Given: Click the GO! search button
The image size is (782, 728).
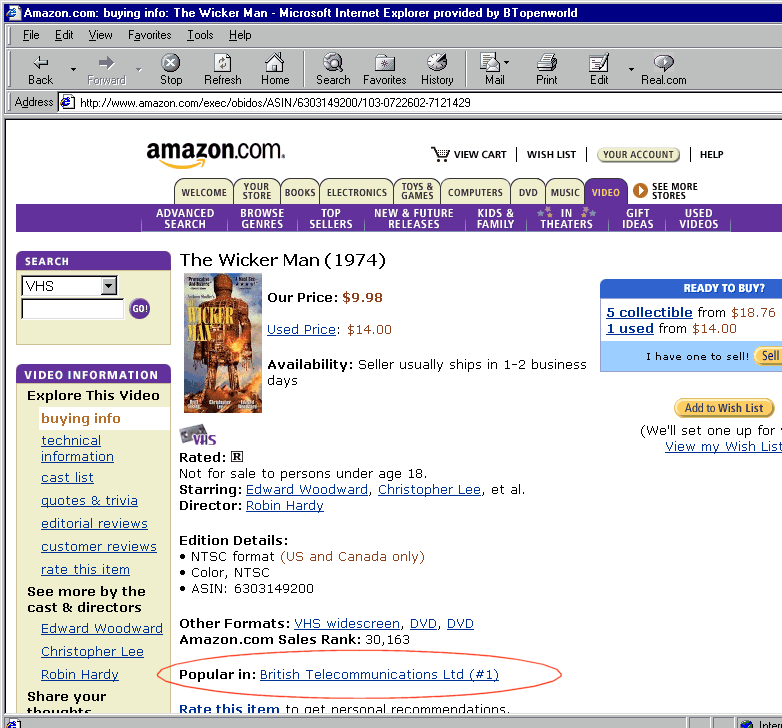Looking at the screenshot, I should coord(140,309).
